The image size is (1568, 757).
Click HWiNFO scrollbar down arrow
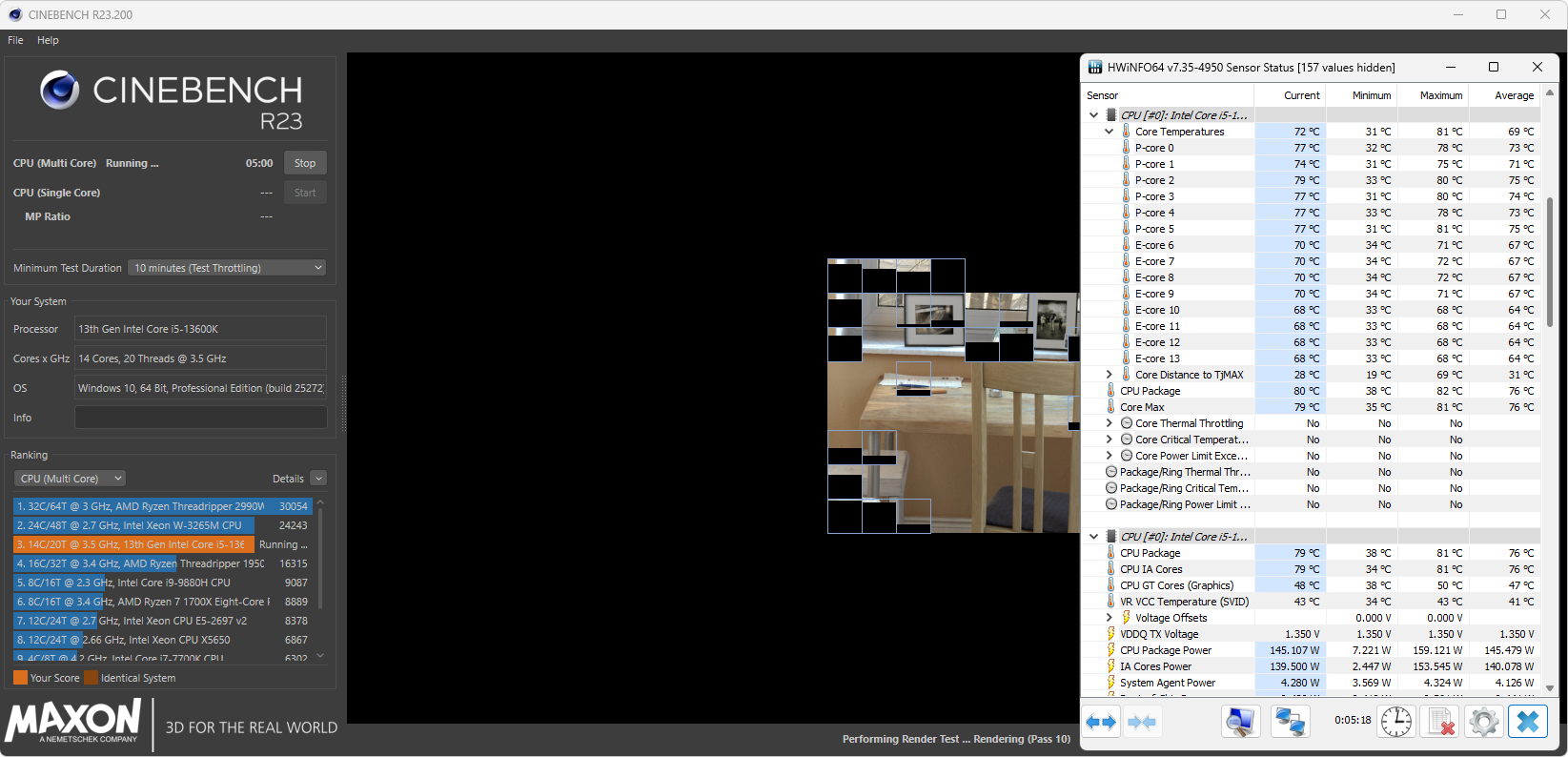1550,687
